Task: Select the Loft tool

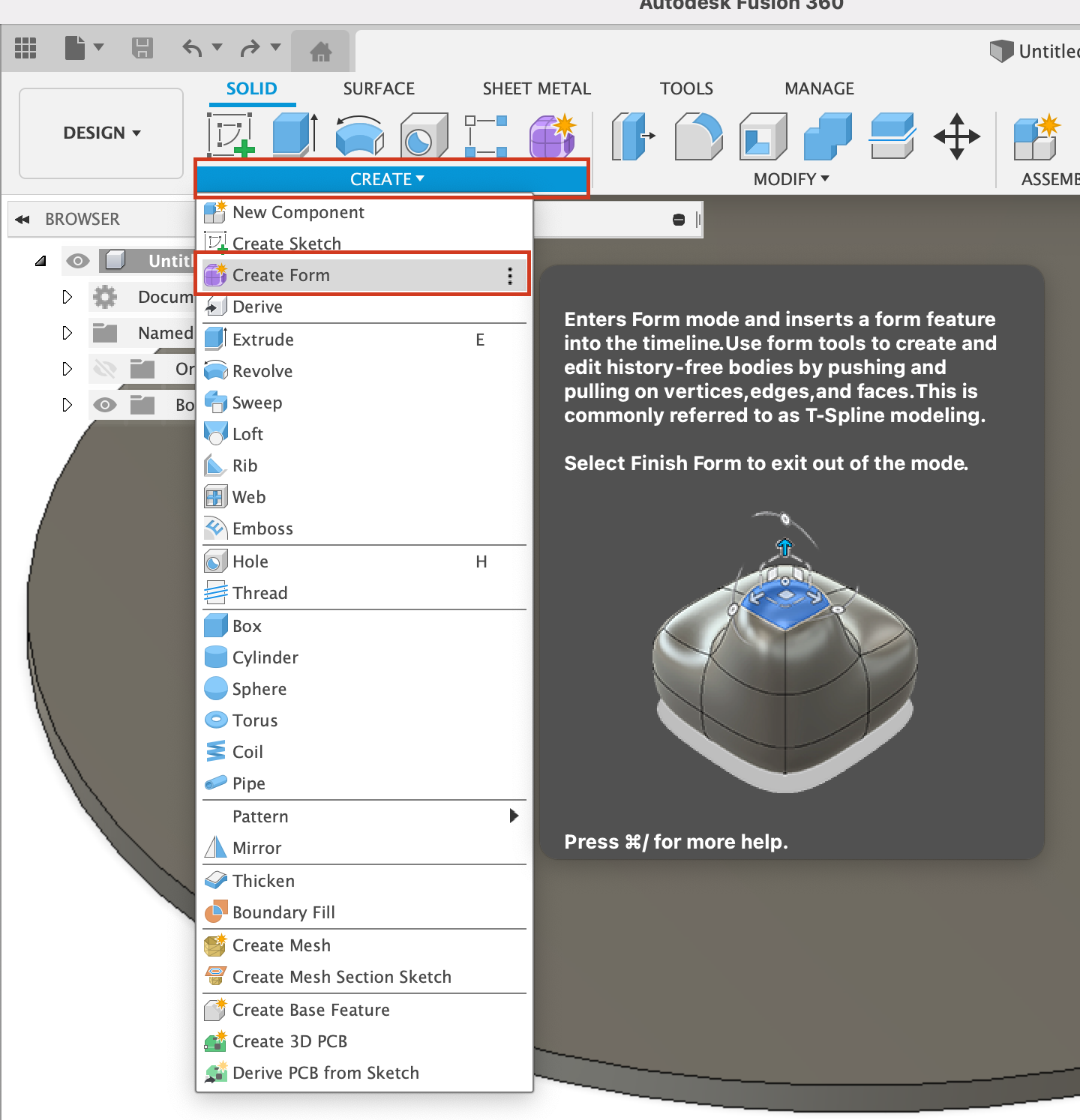Action: (x=247, y=433)
